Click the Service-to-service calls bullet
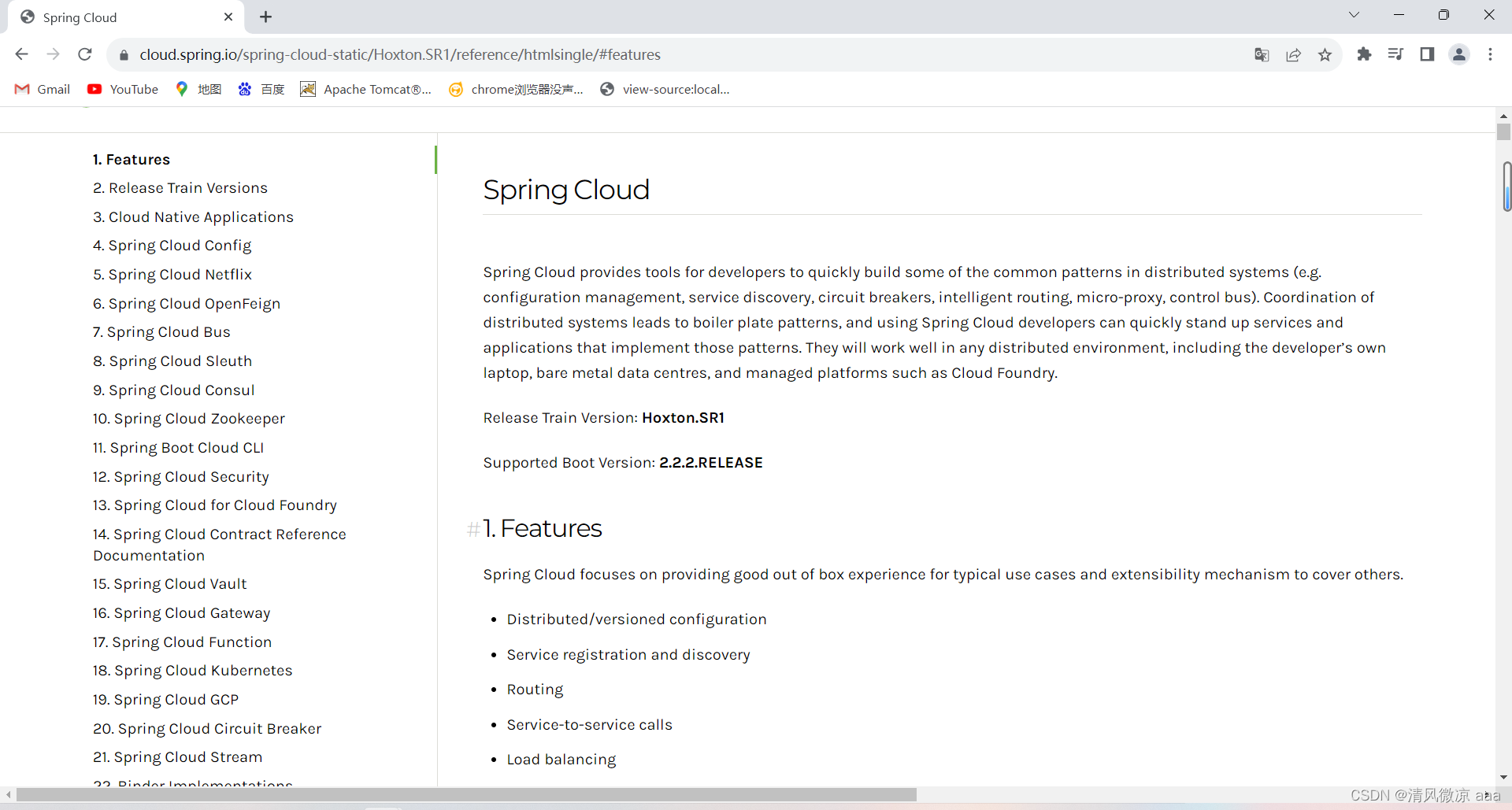1512x810 pixels. (x=589, y=725)
